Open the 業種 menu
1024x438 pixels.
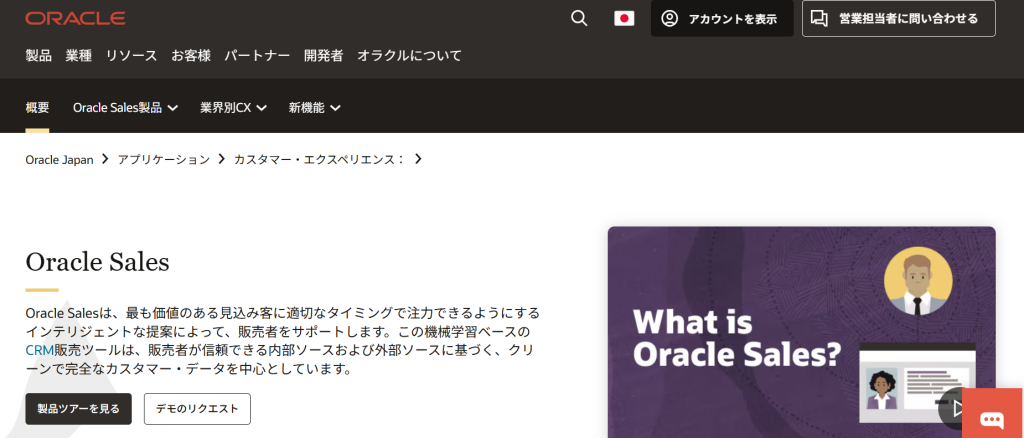pos(78,55)
